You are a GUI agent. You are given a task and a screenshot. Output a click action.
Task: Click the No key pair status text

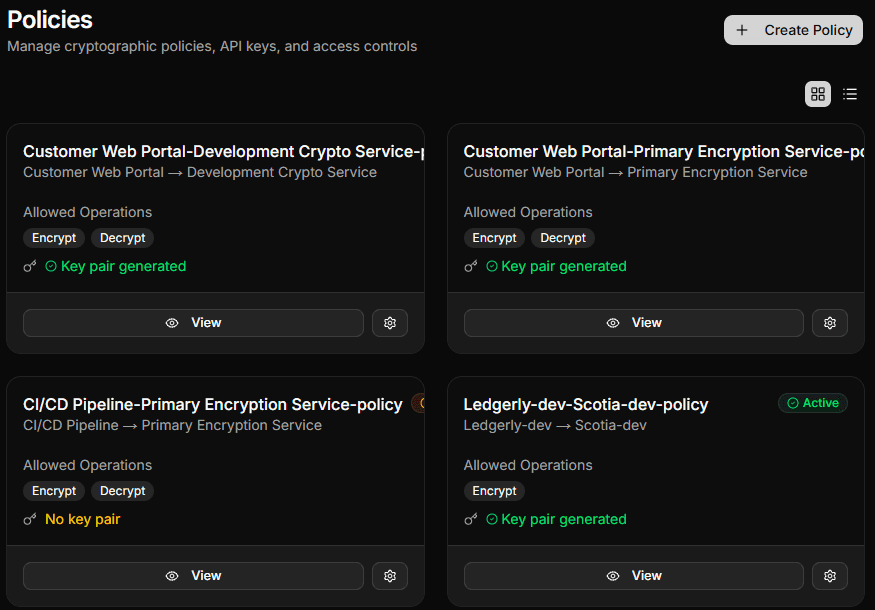83,519
